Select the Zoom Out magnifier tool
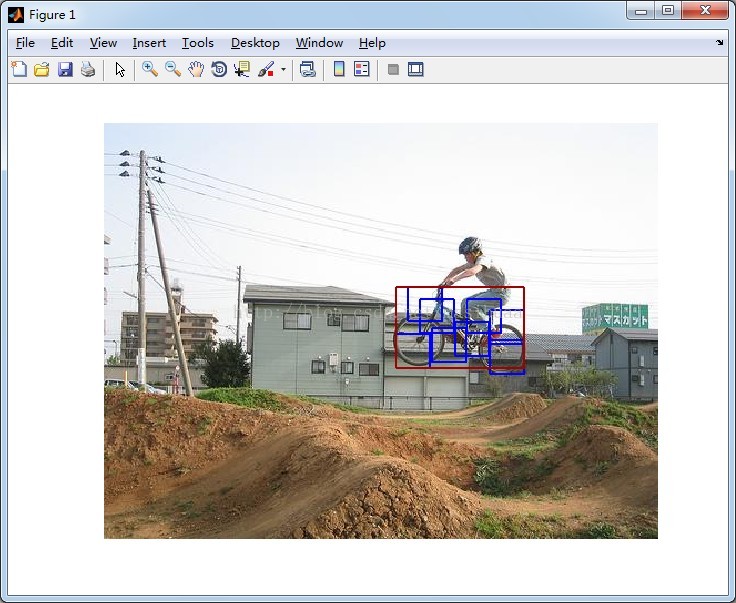The image size is (736, 603). (x=173, y=69)
